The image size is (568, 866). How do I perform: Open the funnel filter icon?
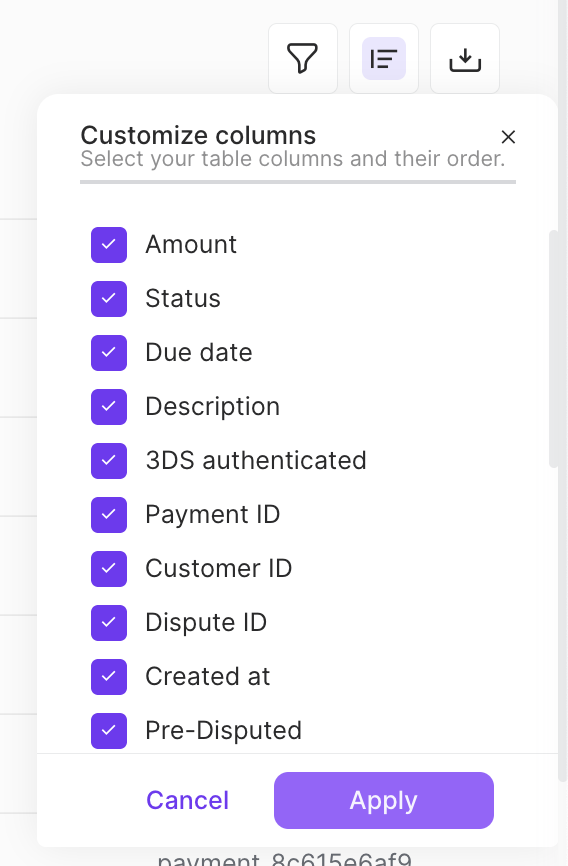303,59
